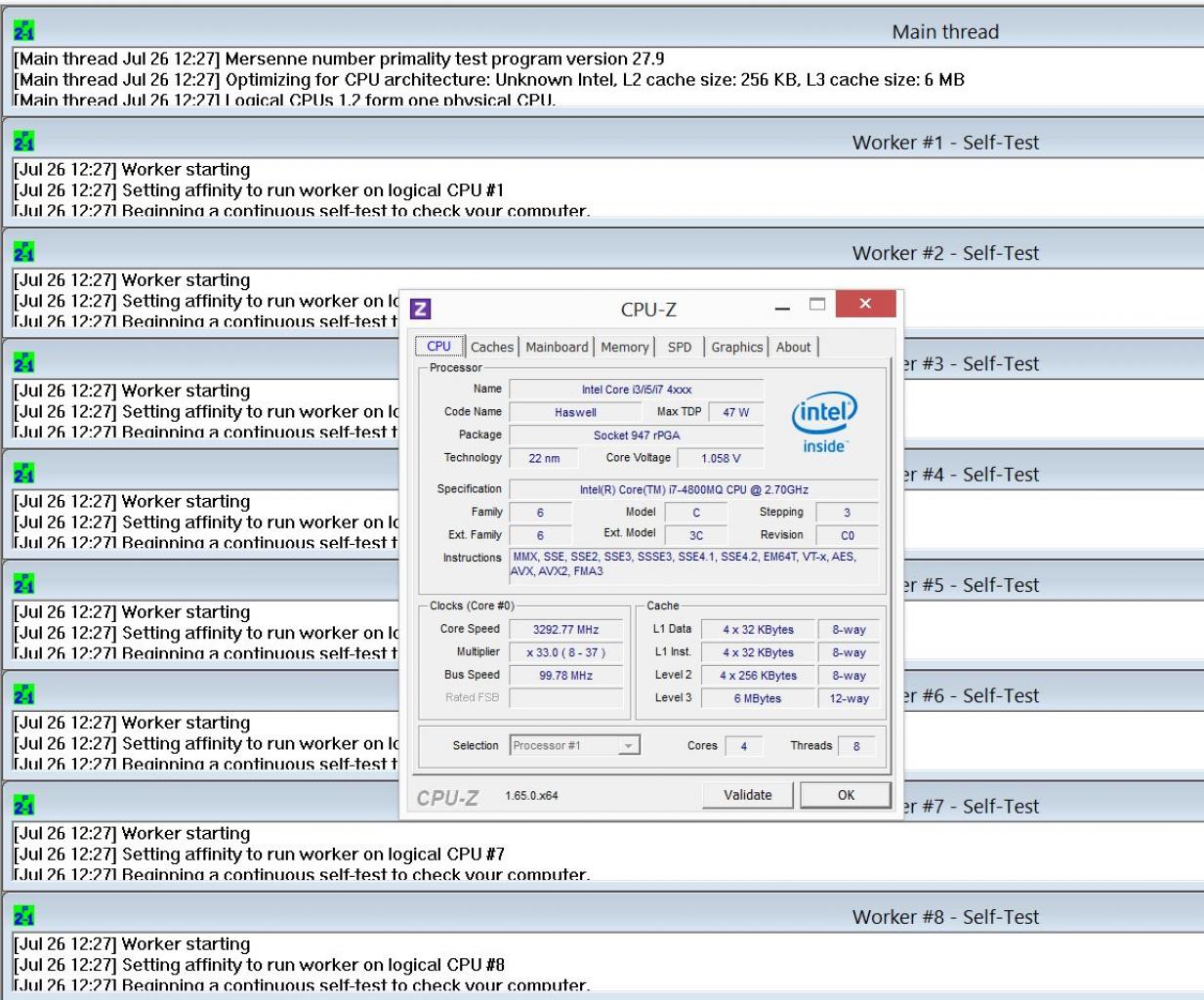Click the Prime95 icon of Worker #1 window
The height and width of the screenshot is (1000, 1204).
[x=24, y=142]
